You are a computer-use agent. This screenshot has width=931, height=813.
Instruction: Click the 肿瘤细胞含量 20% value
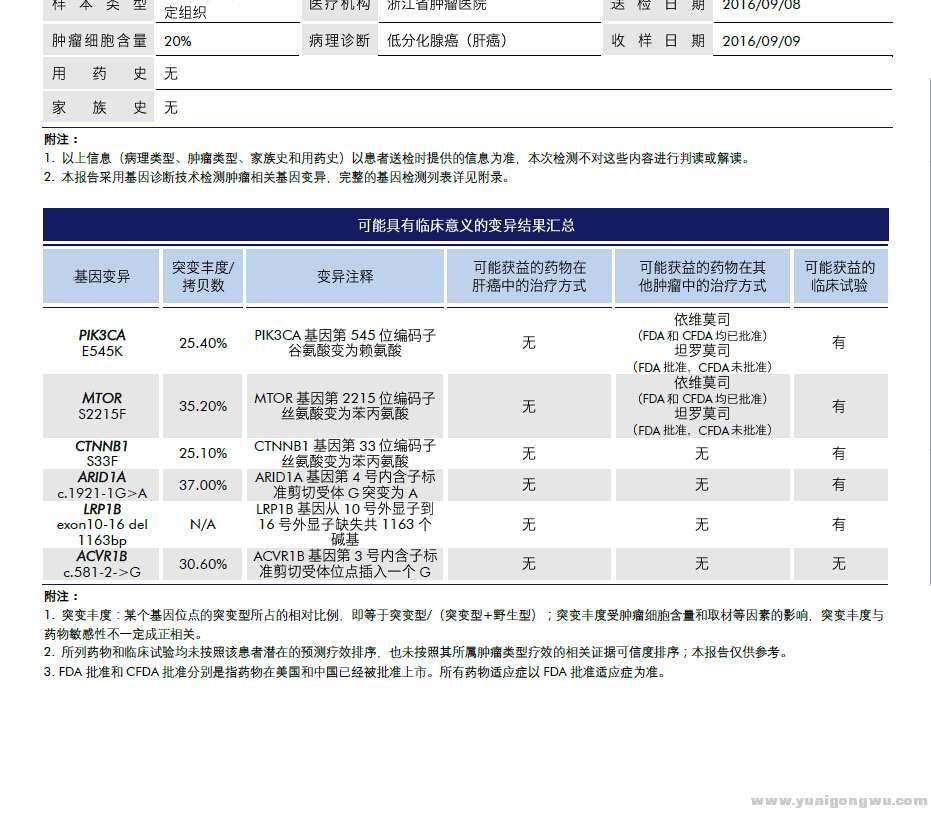click(x=178, y=41)
